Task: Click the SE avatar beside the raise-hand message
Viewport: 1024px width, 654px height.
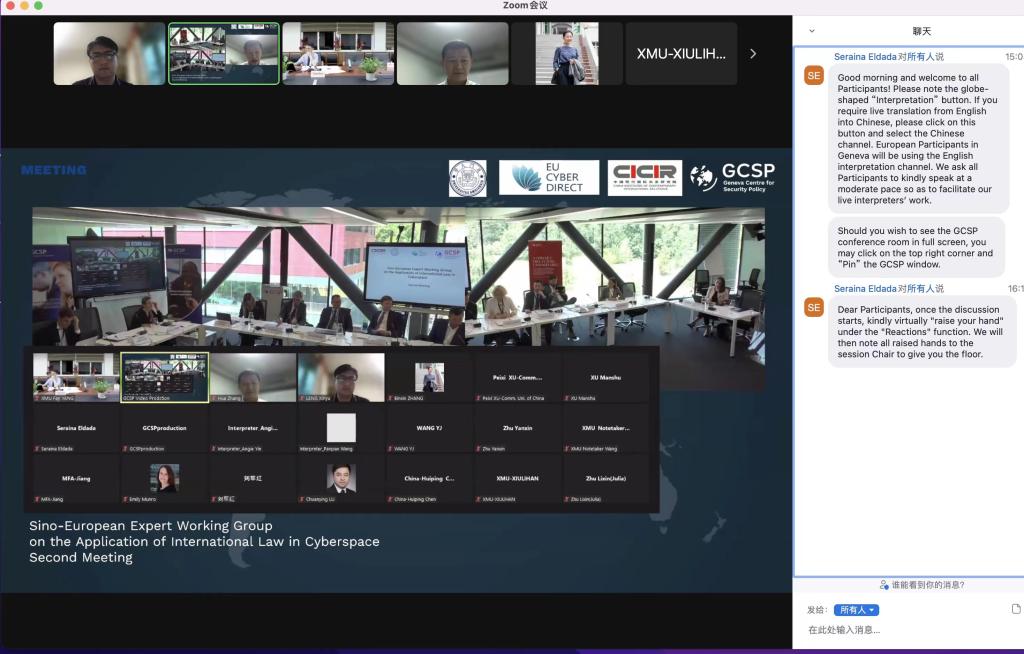Action: coord(814,307)
